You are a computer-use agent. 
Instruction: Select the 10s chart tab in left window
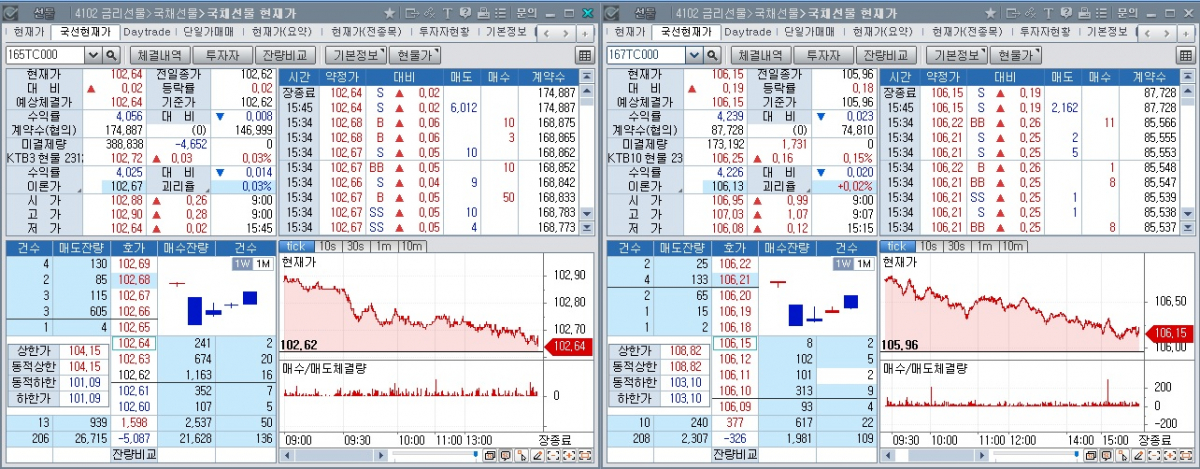(328, 246)
